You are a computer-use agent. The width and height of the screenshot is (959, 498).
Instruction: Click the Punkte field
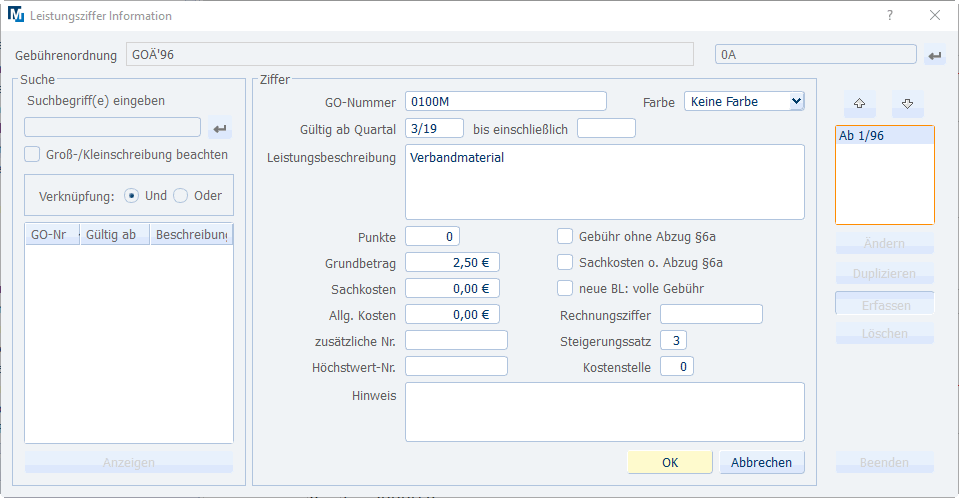432,236
